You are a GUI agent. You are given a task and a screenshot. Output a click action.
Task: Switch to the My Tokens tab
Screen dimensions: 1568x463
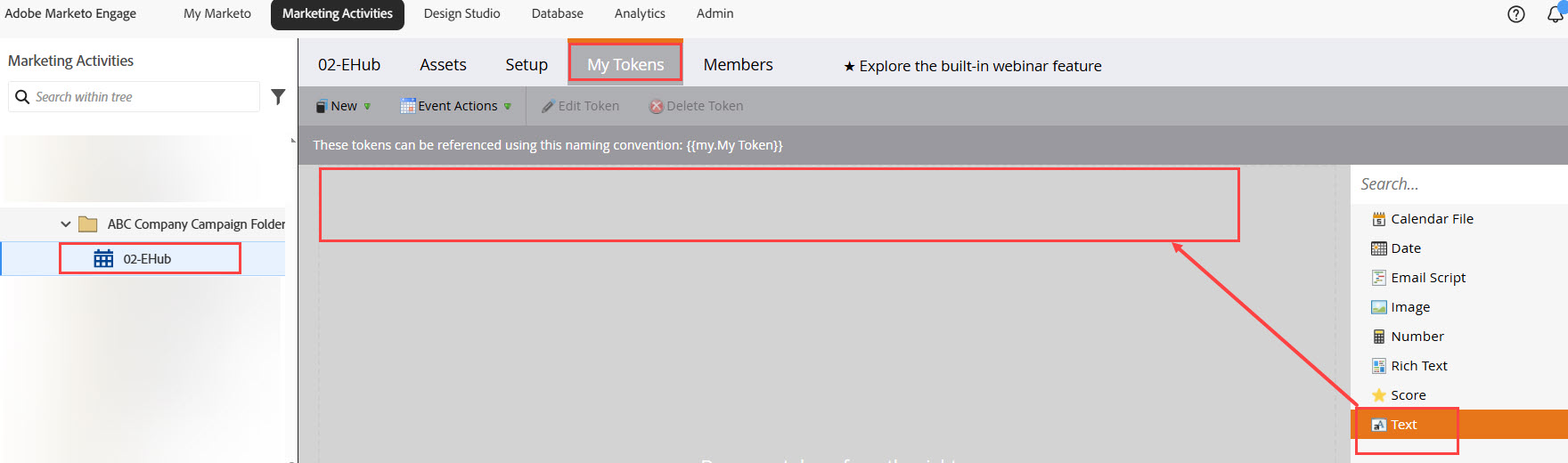pos(625,64)
